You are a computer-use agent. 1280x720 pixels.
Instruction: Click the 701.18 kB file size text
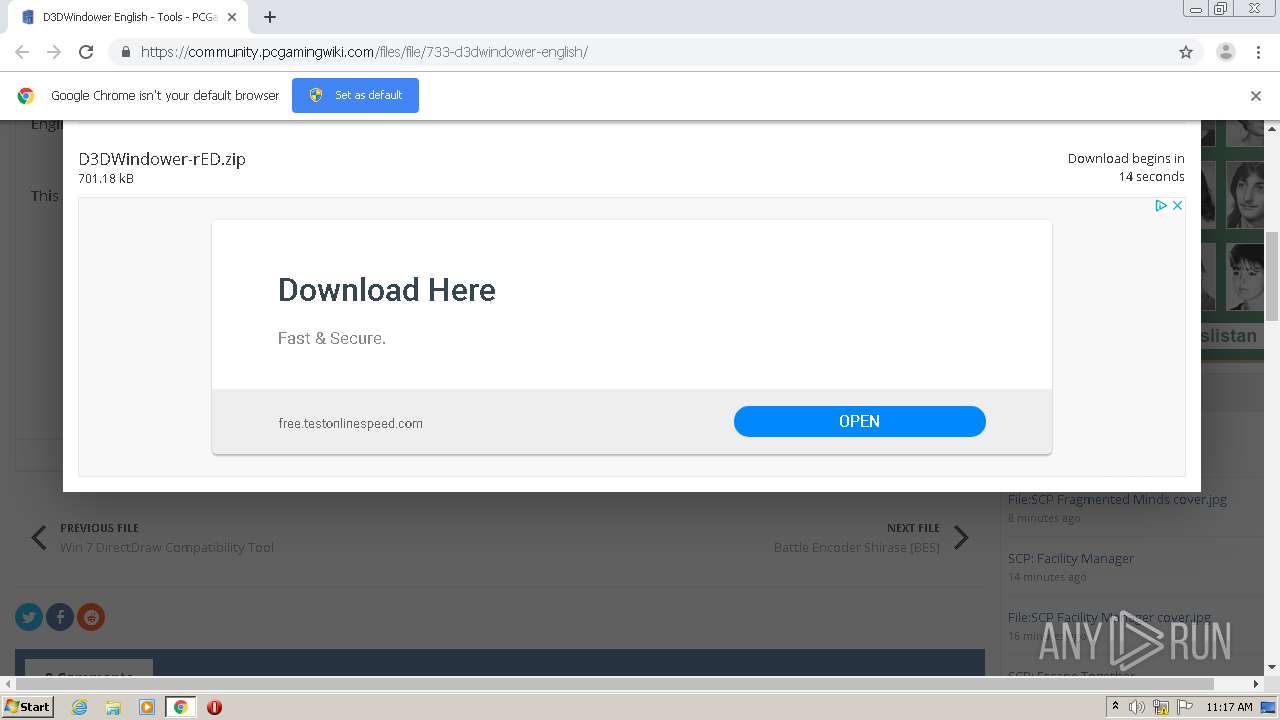coord(106,179)
